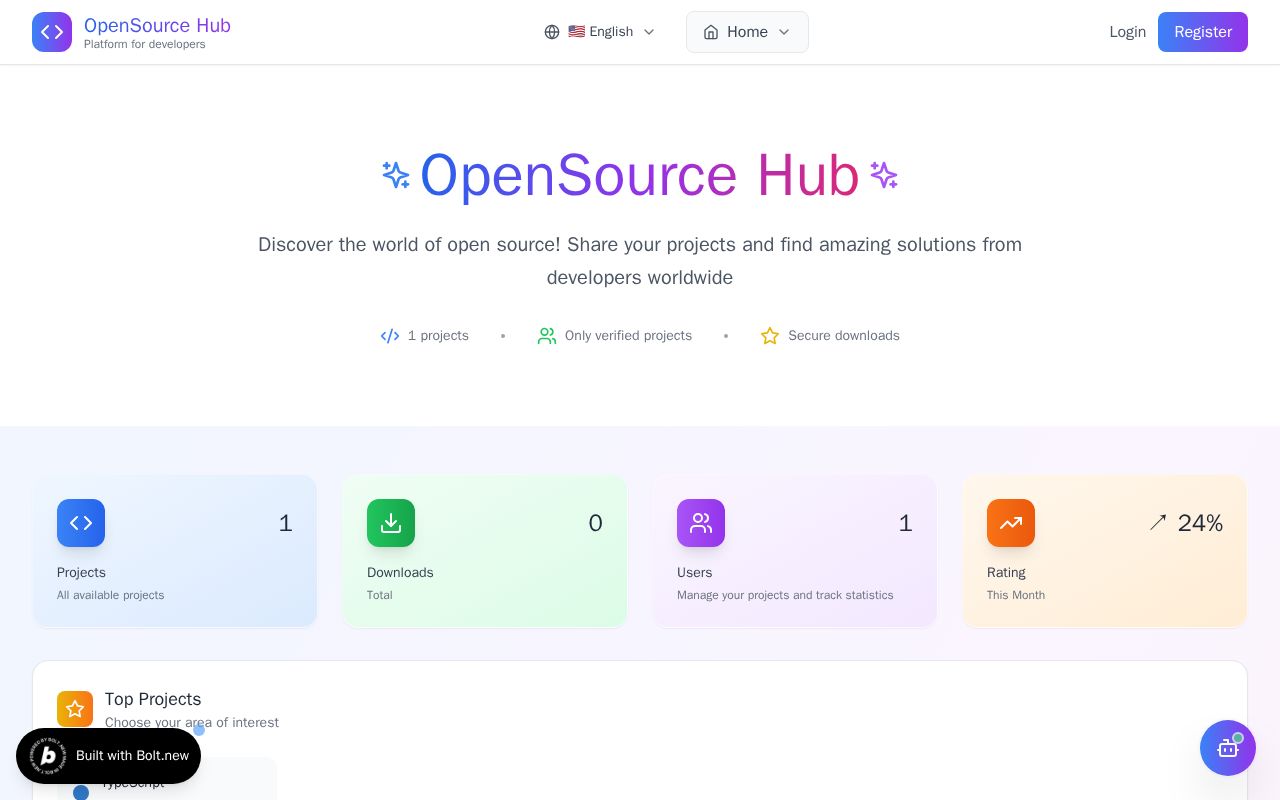1280x800 pixels.
Task: Click the "Platform for developers" tagline
Action: tap(145, 45)
